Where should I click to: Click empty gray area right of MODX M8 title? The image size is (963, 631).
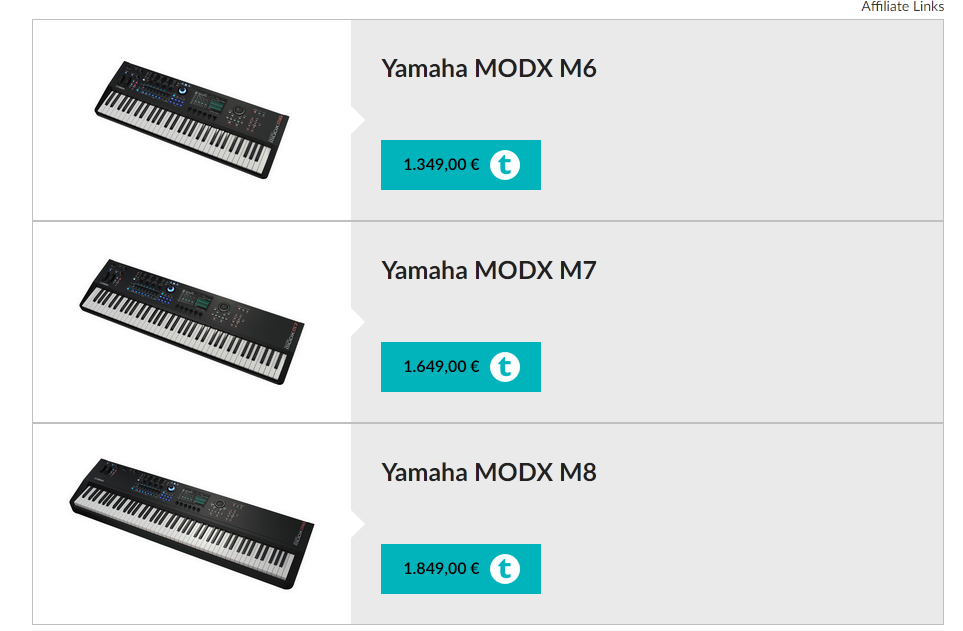[x=770, y=473]
